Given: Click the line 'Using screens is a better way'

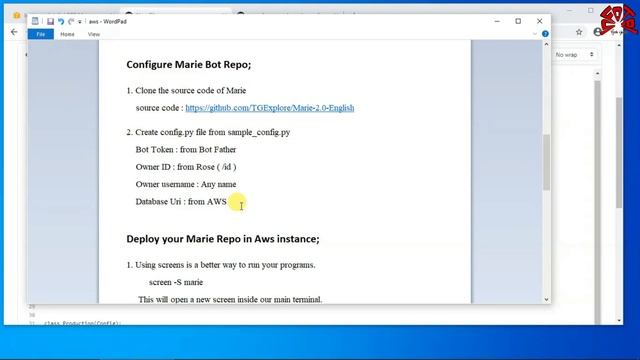Looking at the screenshot, I should click(225, 265).
